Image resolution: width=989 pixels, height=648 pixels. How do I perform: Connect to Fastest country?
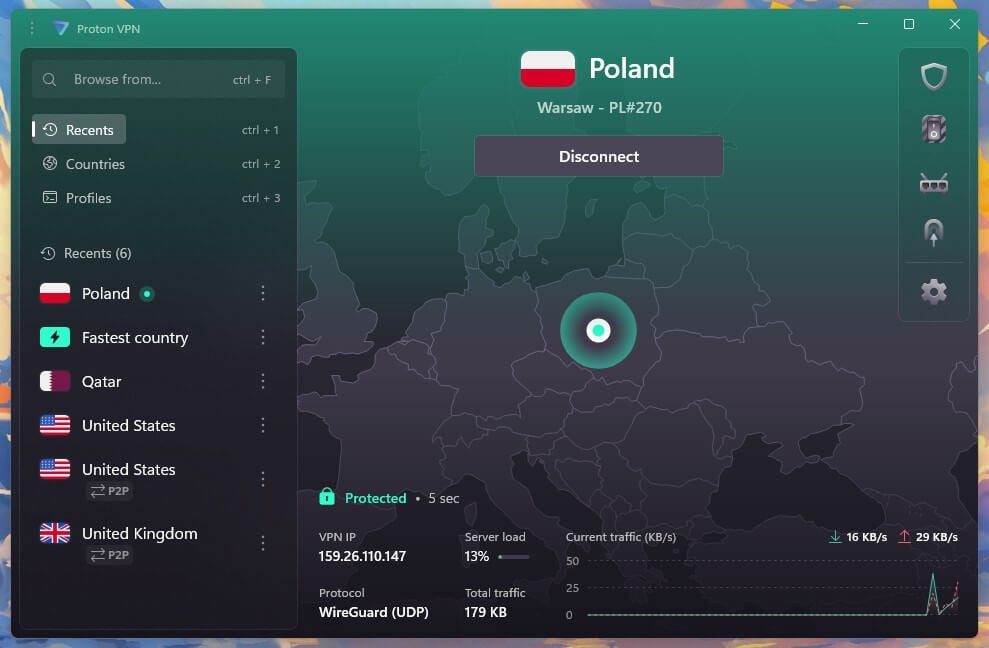(x=135, y=338)
